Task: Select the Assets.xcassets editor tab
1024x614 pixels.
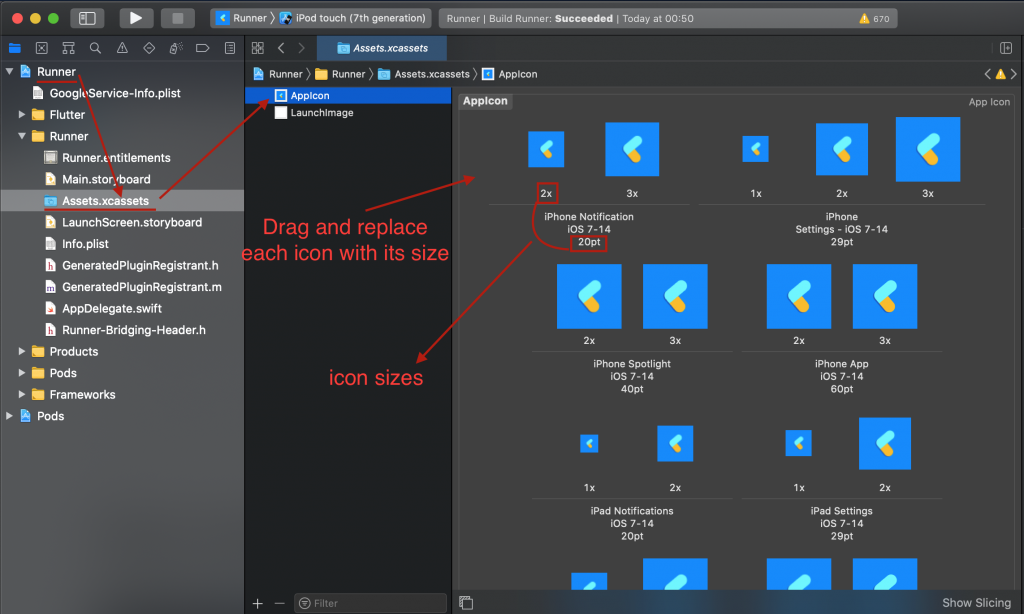Action: 382,48
